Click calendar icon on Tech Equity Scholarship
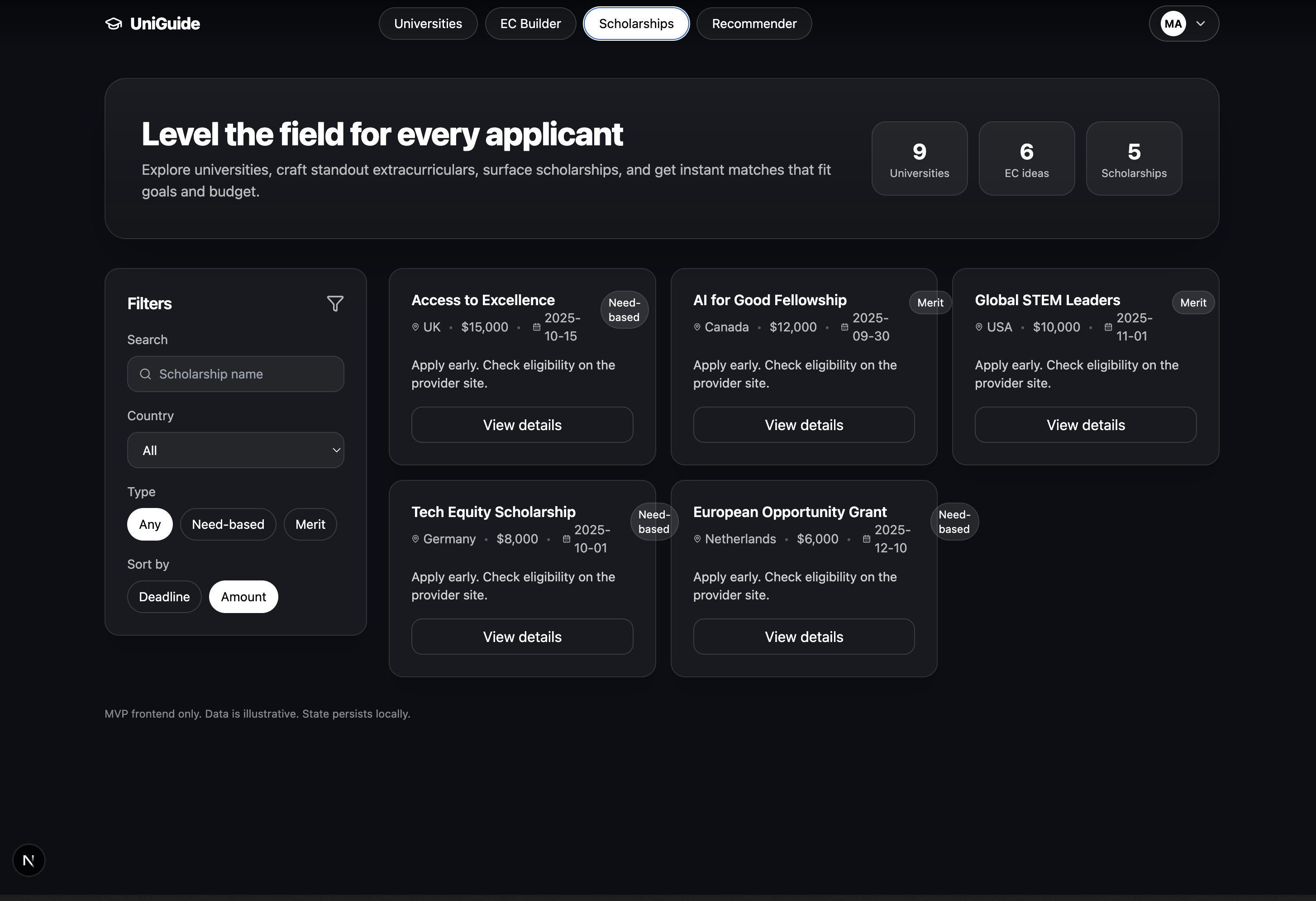1316x901 pixels. 566,539
